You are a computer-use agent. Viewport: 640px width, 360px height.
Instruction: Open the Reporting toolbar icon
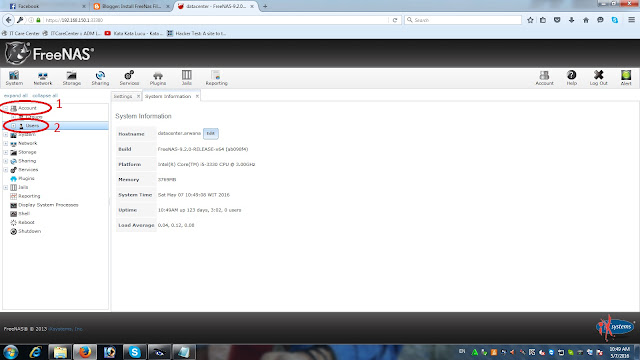pyautogui.click(x=216, y=78)
